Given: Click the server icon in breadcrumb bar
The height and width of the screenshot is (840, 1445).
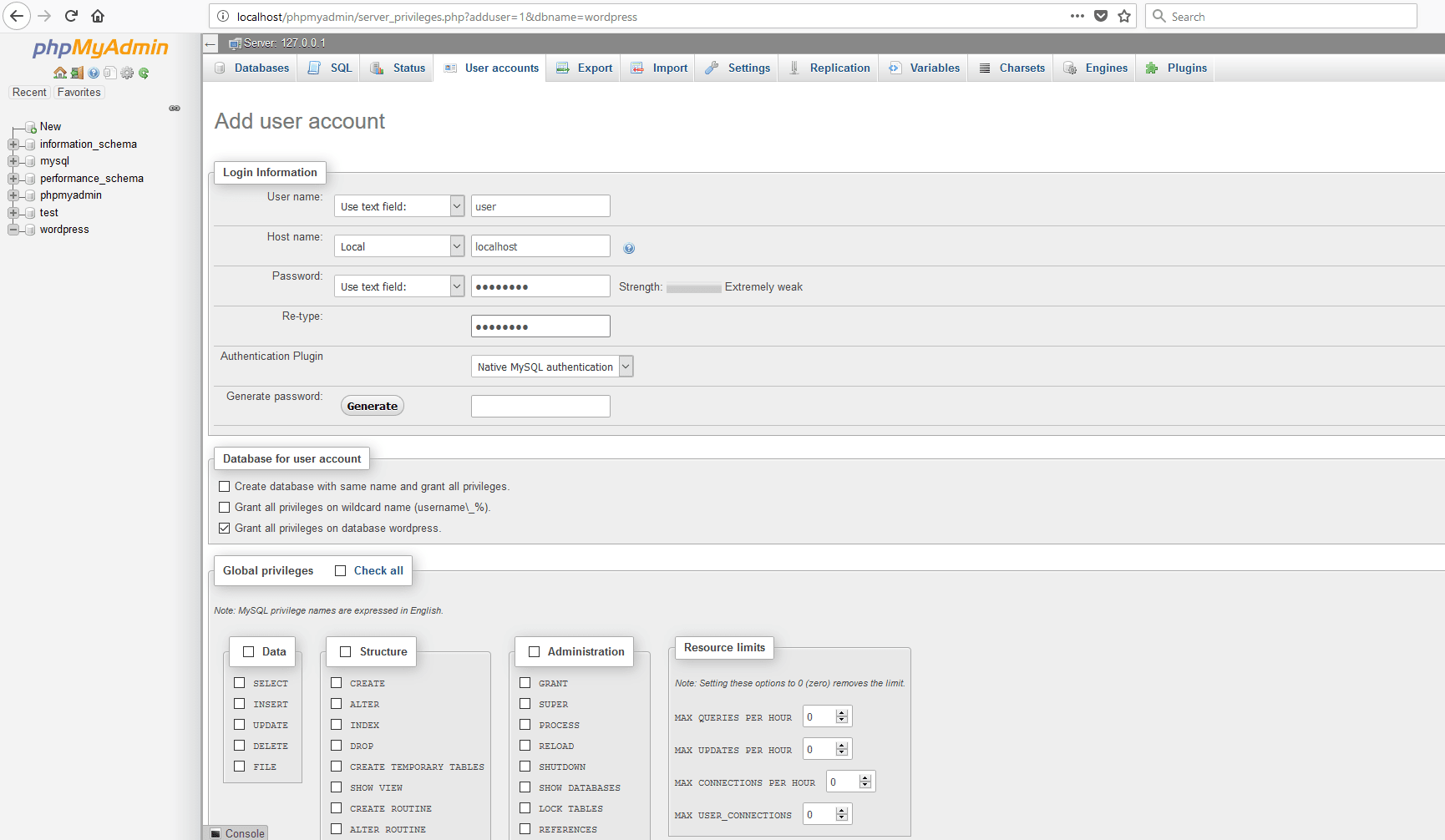Looking at the screenshot, I should (235, 43).
